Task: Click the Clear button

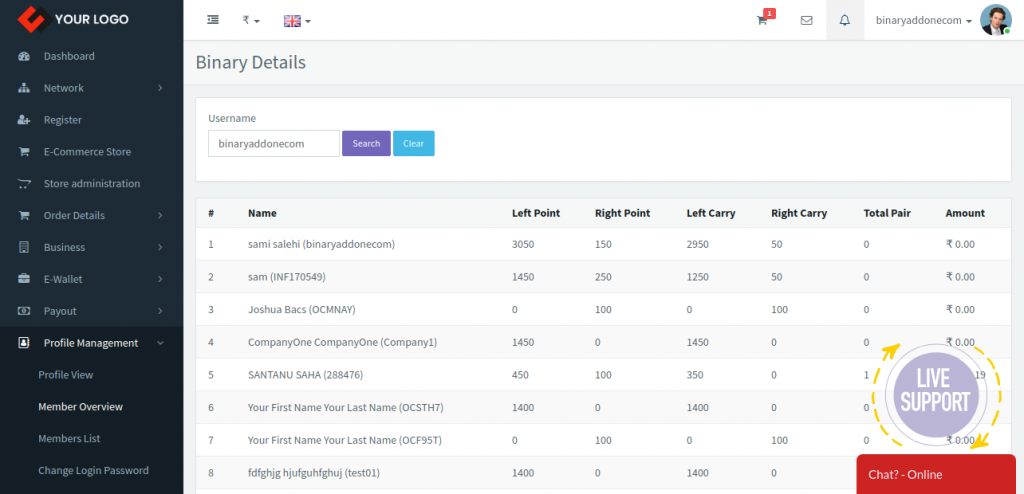Action: (413, 144)
